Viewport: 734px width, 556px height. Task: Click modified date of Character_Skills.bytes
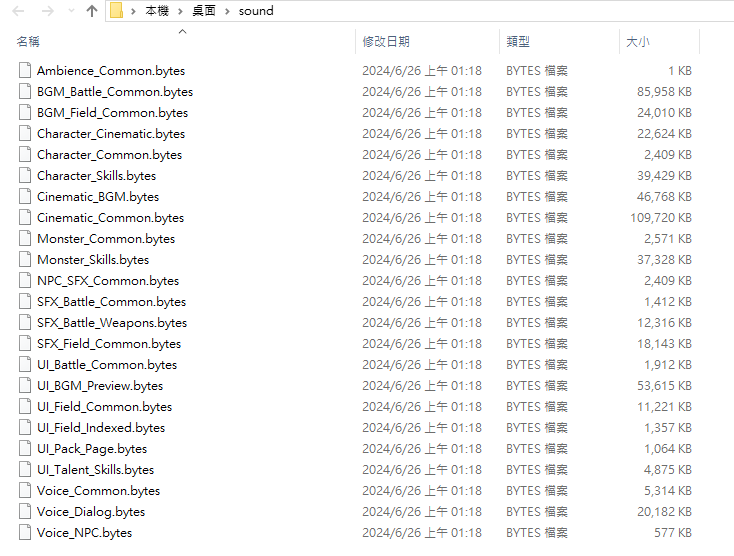tap(422, 176)
